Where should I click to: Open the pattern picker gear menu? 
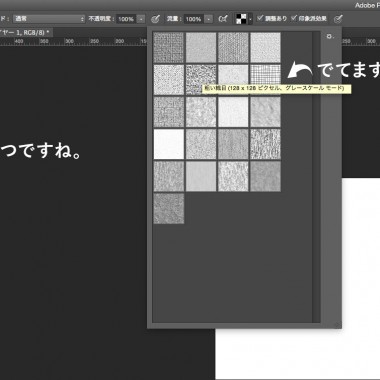coord(330,36)
